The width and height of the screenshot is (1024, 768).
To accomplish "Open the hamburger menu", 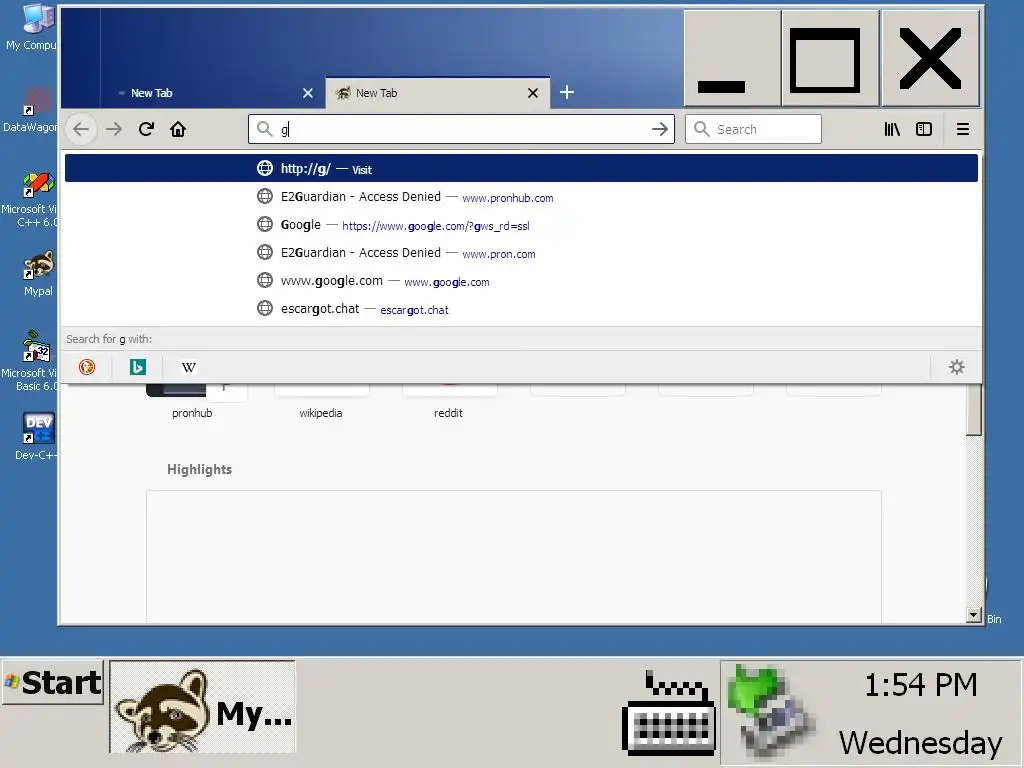I will pos(963,129).
